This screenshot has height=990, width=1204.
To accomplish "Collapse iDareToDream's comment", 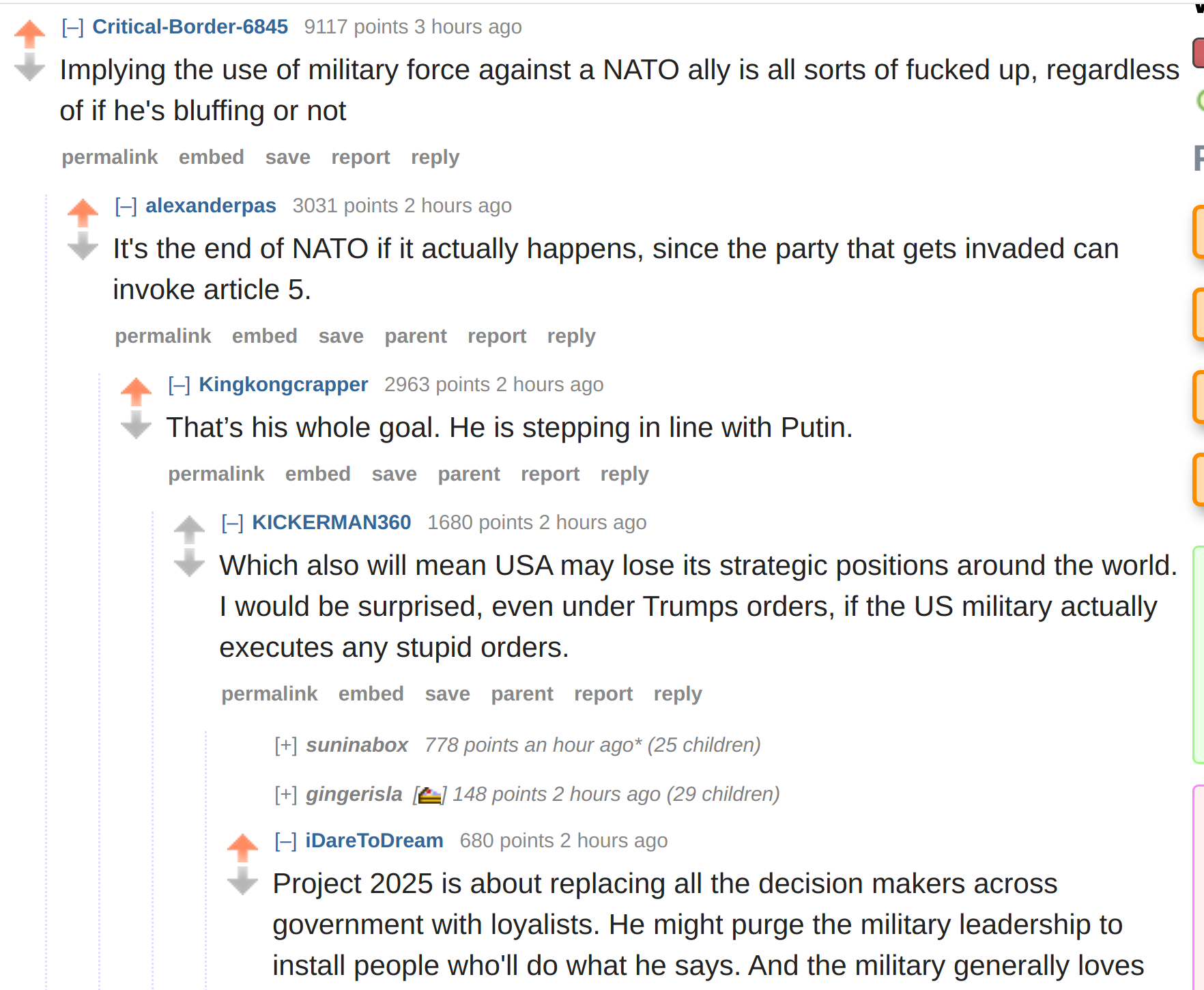I will coord(285,841).
